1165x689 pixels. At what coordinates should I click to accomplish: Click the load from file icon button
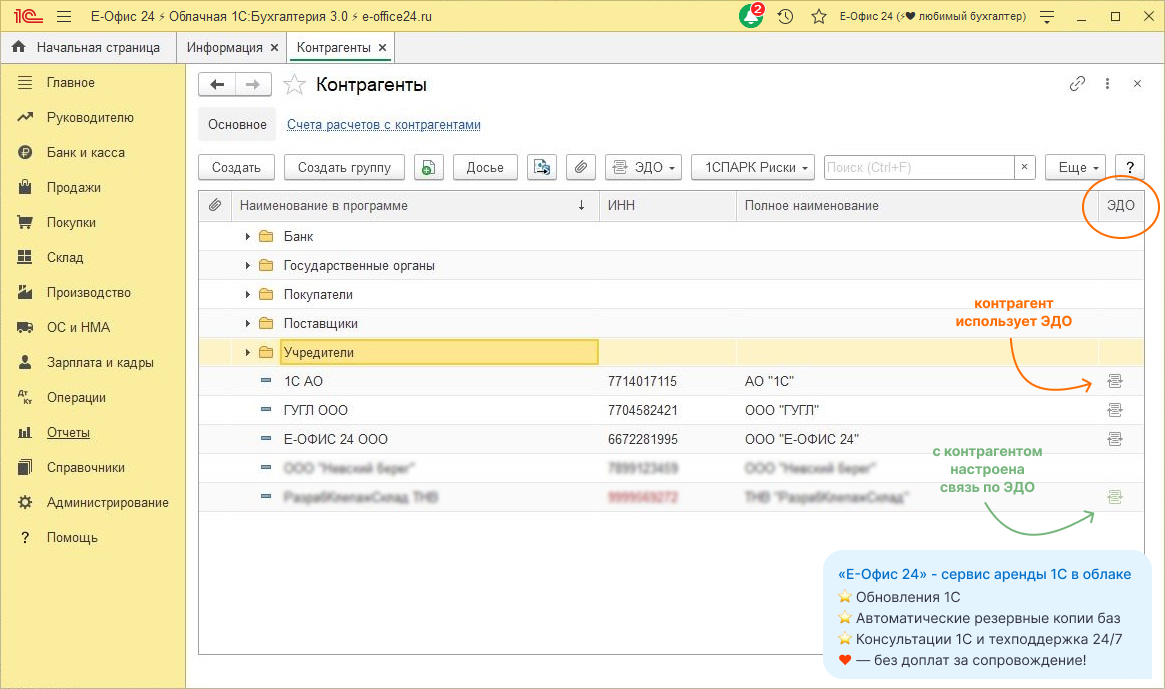point(542,167)
